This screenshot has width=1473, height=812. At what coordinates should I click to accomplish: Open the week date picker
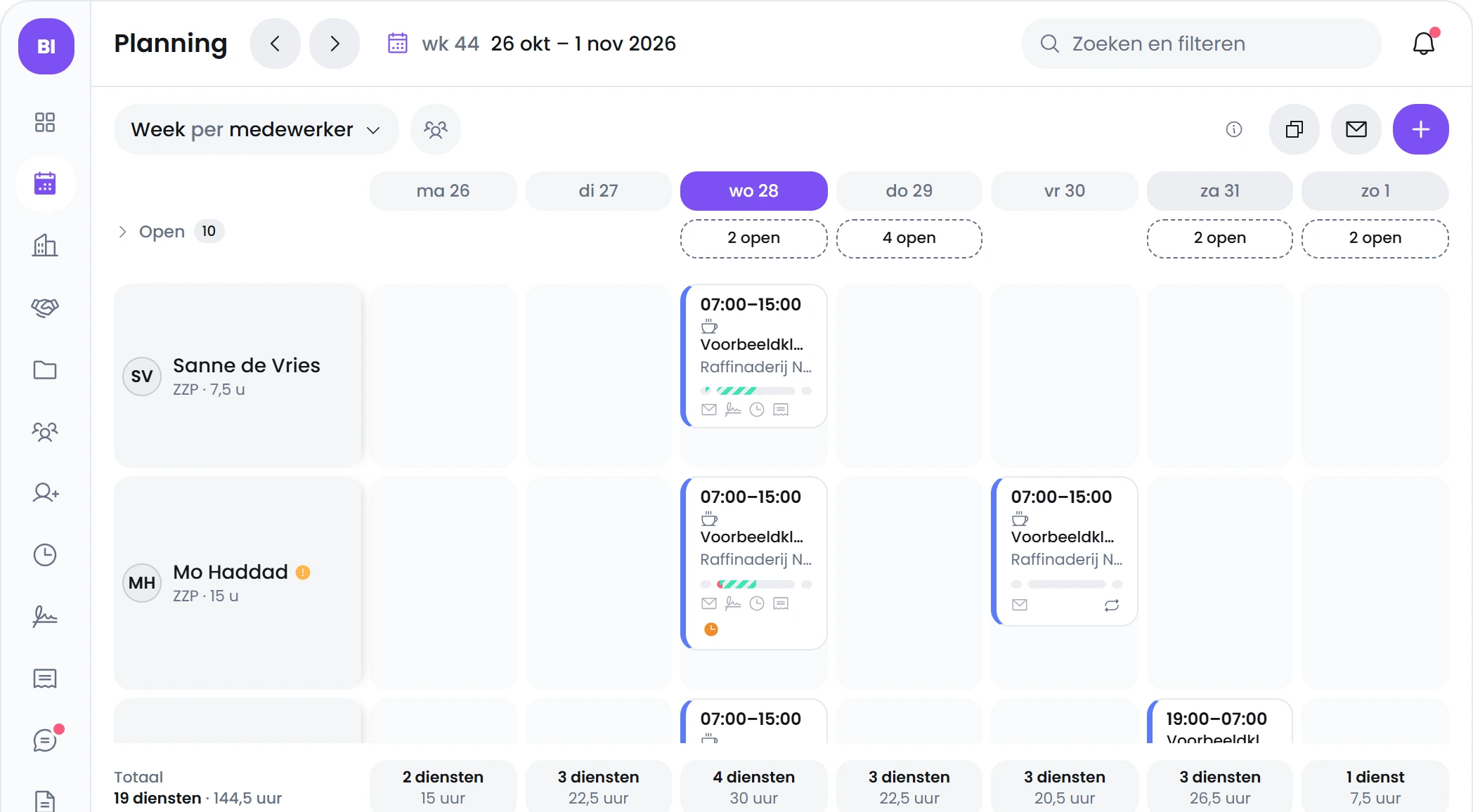click(532, 44)
